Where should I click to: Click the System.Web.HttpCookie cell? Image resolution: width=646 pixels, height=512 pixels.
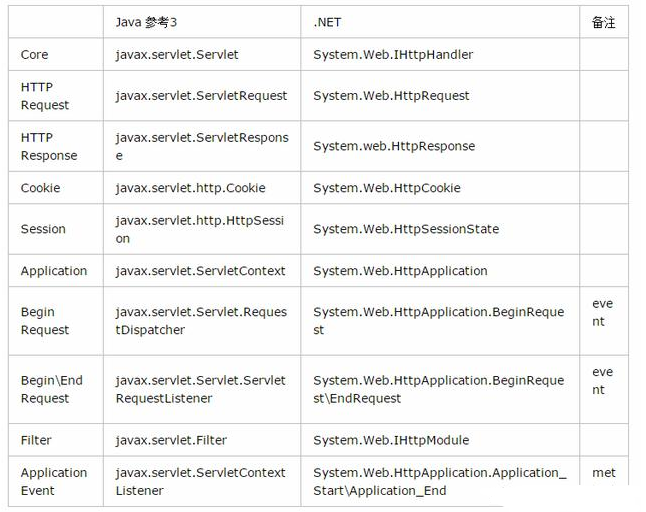coord(389,188)
